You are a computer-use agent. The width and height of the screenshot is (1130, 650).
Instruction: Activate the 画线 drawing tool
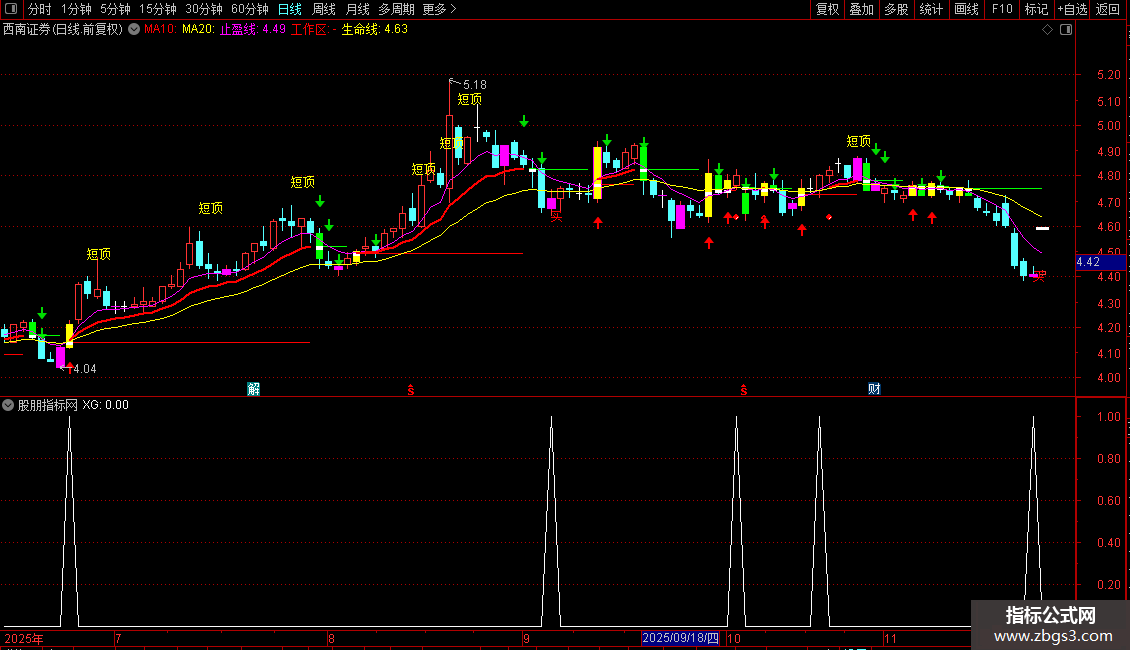(966, 9)
